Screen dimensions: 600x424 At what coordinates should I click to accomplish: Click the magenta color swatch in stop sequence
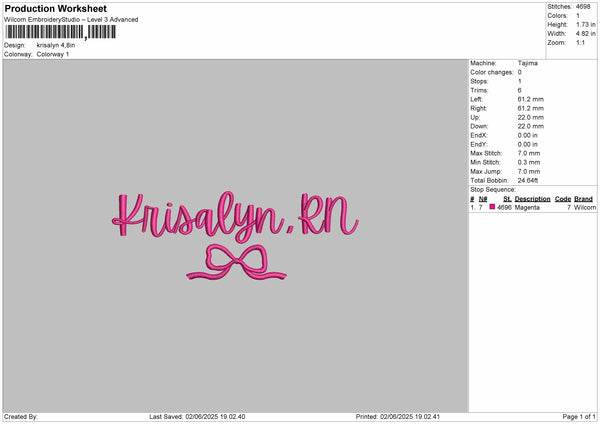(x=492, y=207)
